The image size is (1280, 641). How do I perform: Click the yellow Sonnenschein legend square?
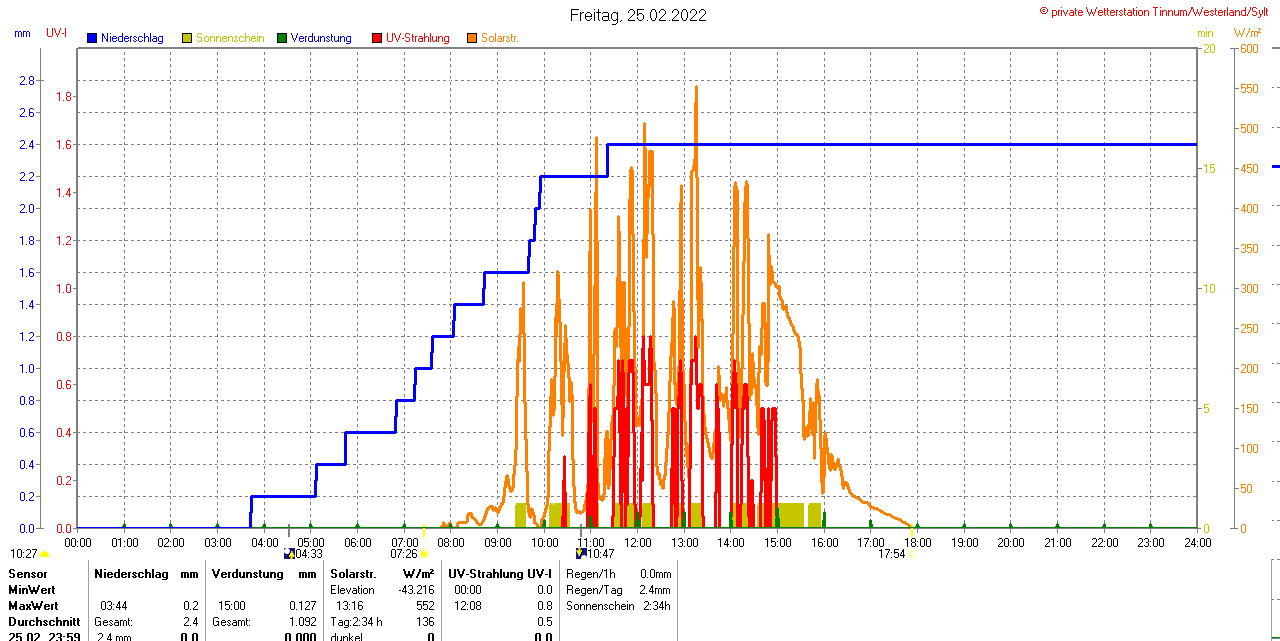point(187,38)
